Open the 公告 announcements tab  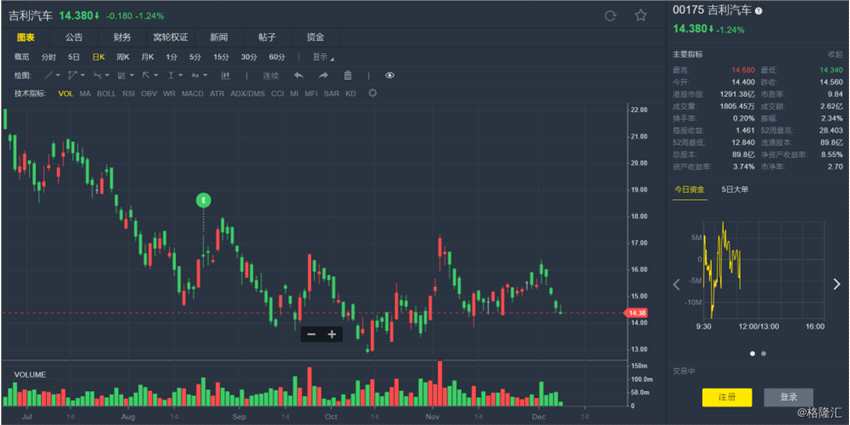point(74,37)
